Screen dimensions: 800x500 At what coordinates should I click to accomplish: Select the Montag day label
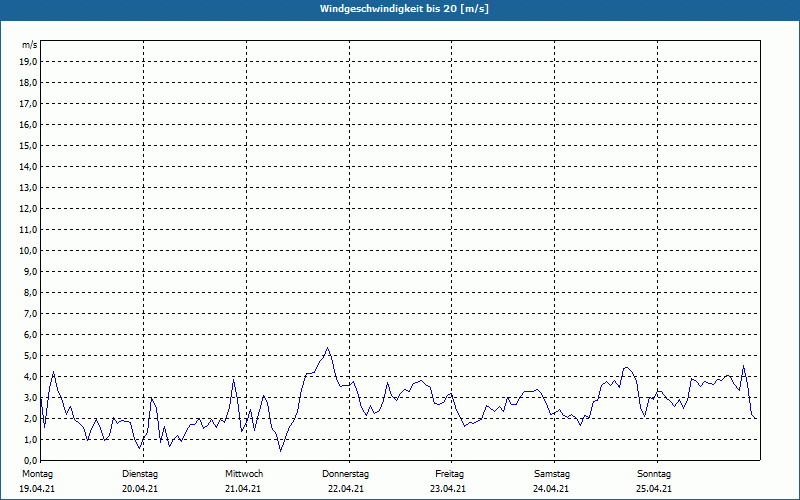[37, 474]
